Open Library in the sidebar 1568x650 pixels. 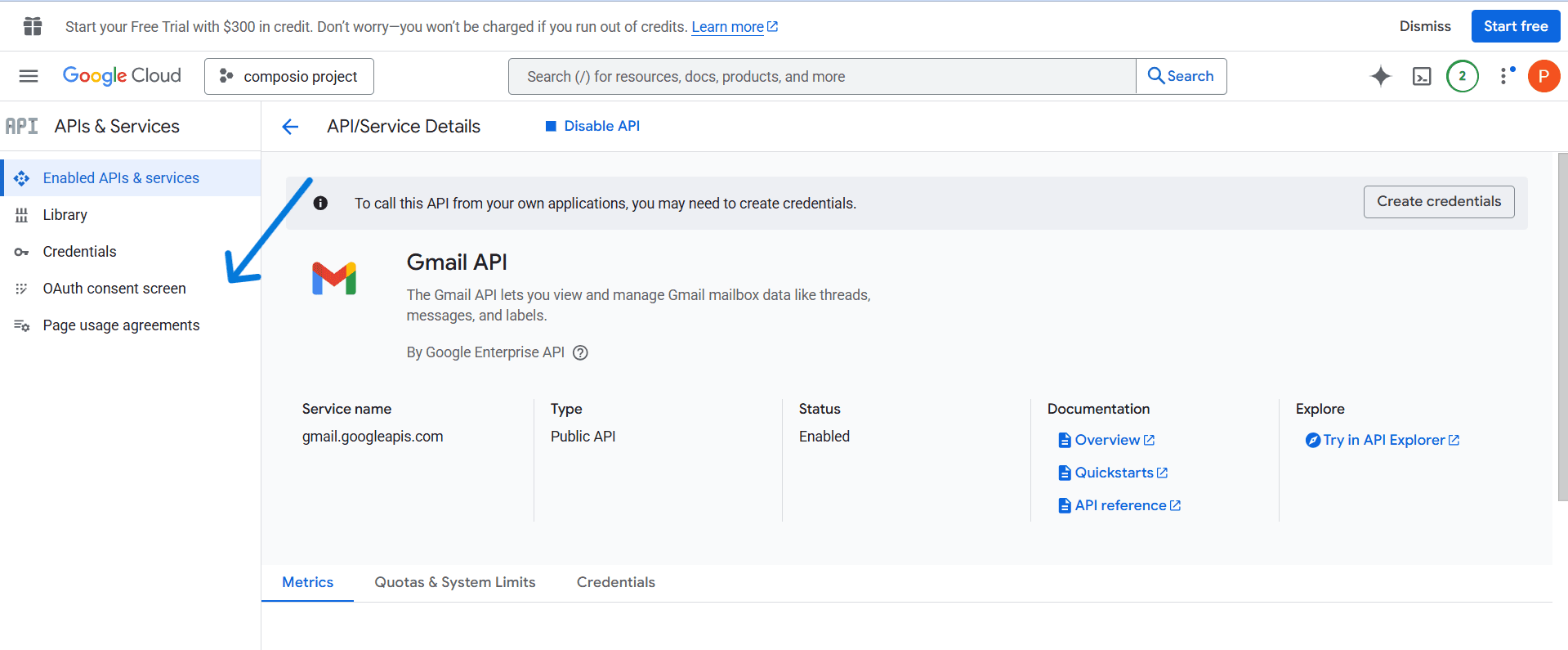(131, 215)
